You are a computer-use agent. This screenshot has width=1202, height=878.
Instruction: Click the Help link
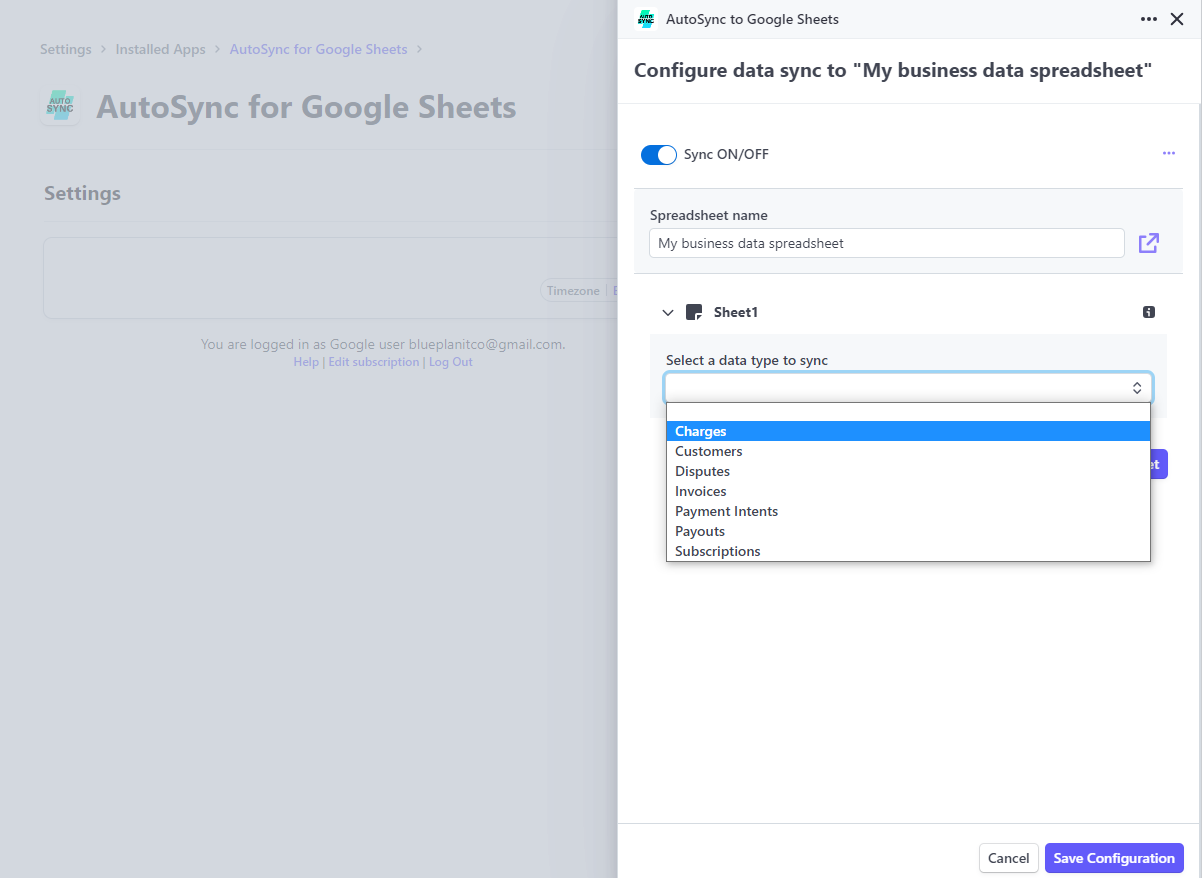point(306,362)
